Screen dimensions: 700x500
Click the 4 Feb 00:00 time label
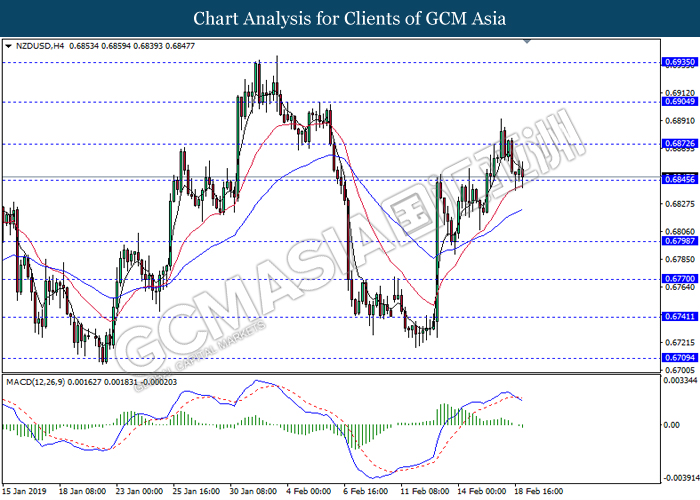[x=308, y=491]
